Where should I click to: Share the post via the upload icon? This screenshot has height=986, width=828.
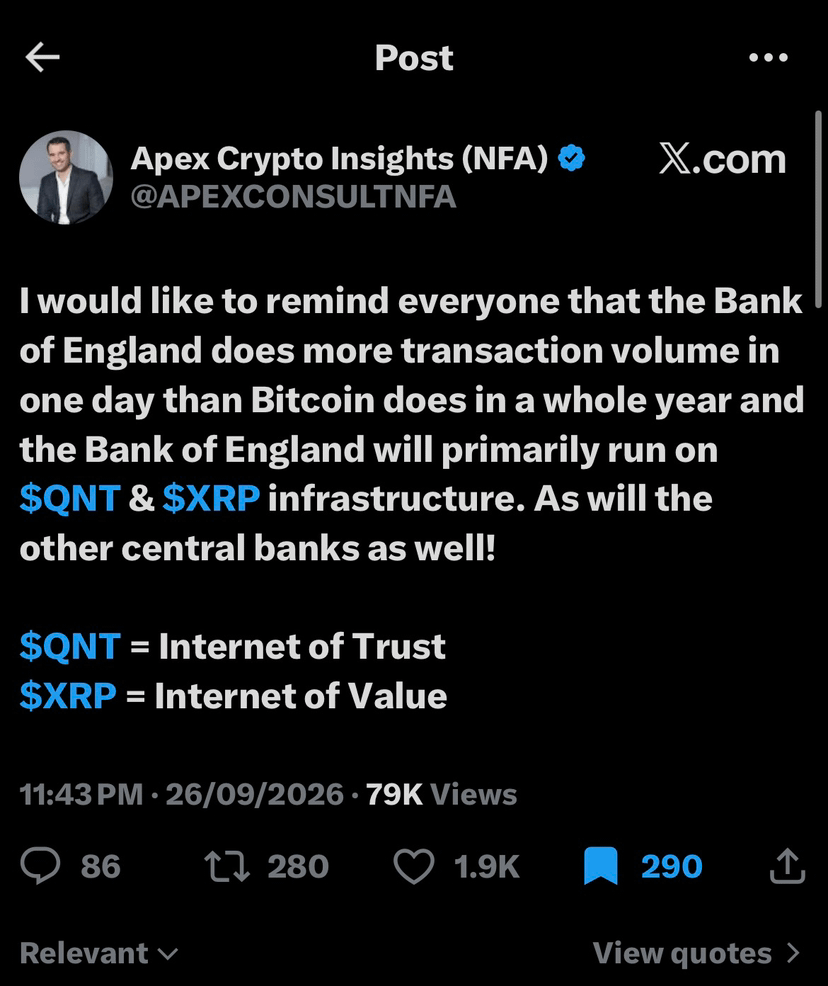coord(787,865)
